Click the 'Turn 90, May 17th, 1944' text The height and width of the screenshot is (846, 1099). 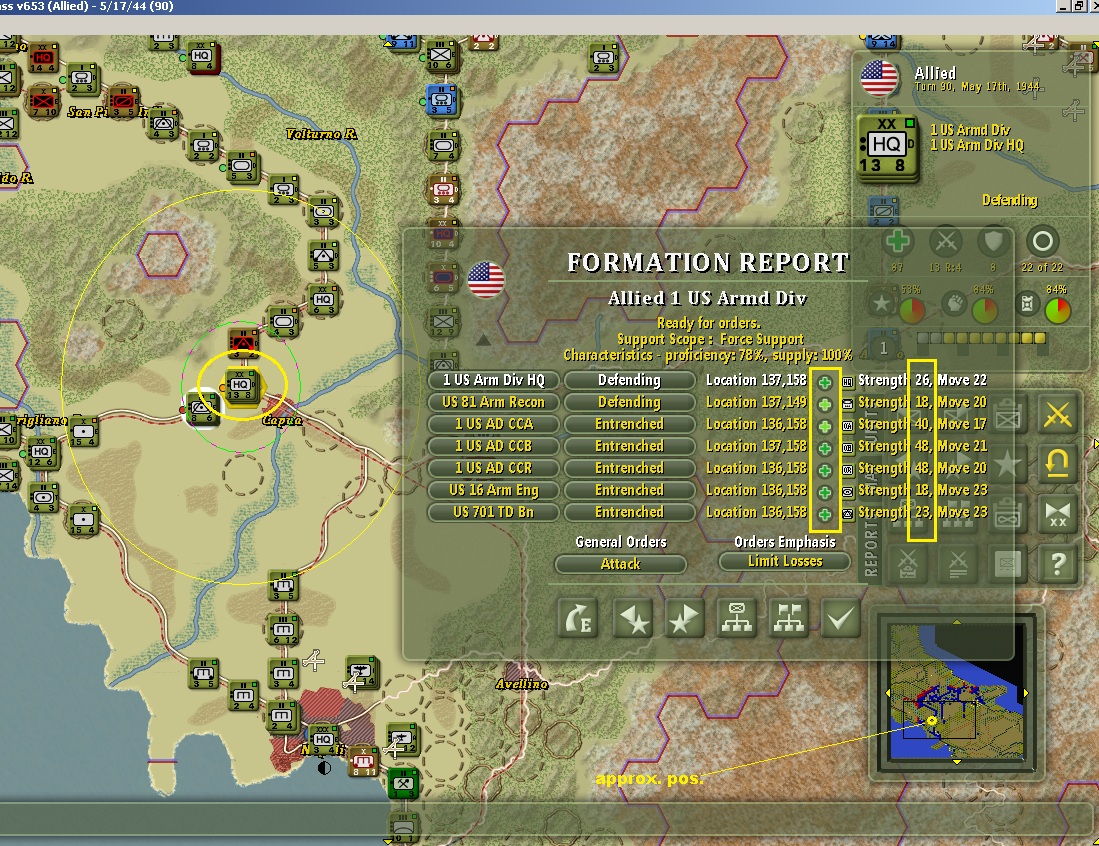(976, 87)
